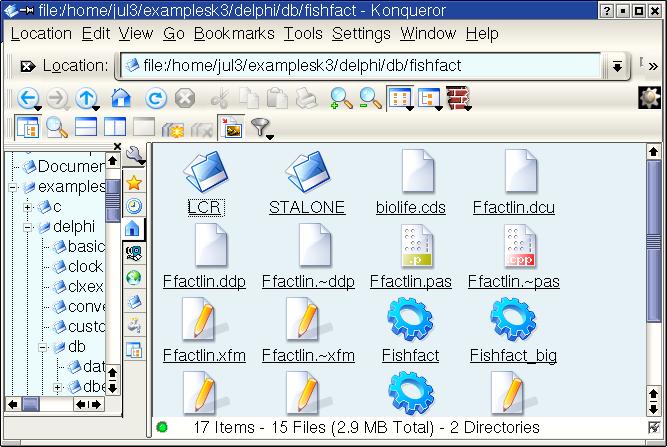Print using the printer icon
The height and width of the screenshot is (447, 667).
307,98
